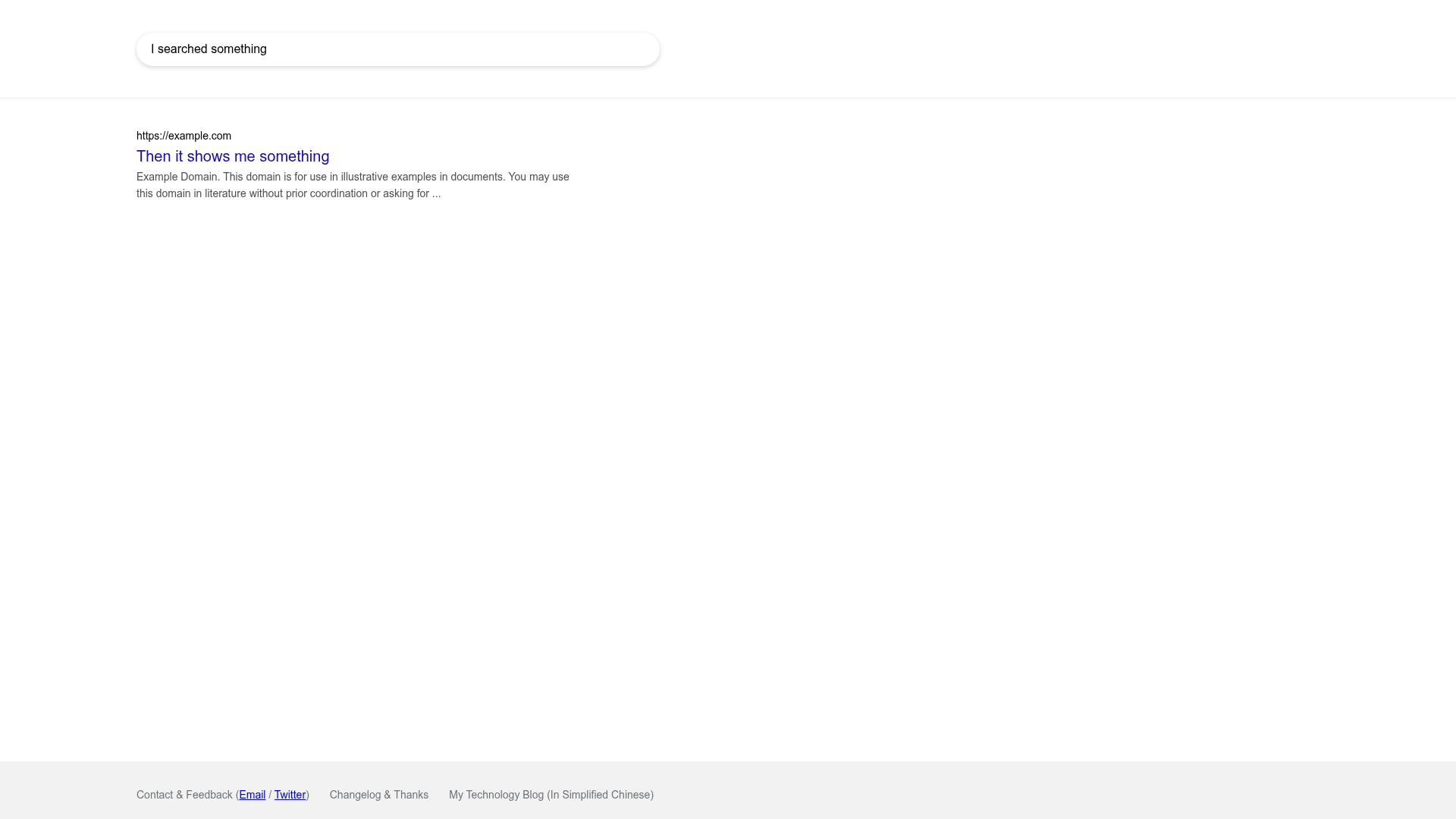Click 'Changelog & Thanks' in the footer
The image size is (1456, 819).
point(378,795)
